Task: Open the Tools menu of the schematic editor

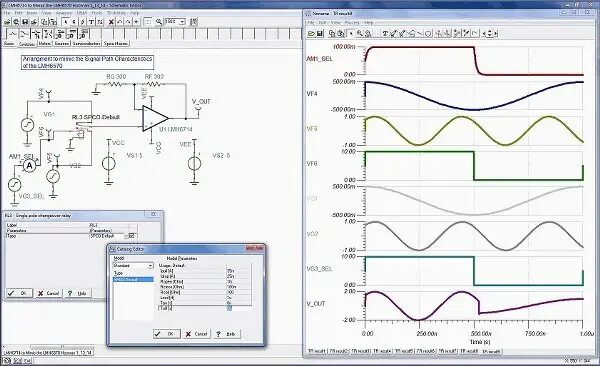Action: [97, 13]
